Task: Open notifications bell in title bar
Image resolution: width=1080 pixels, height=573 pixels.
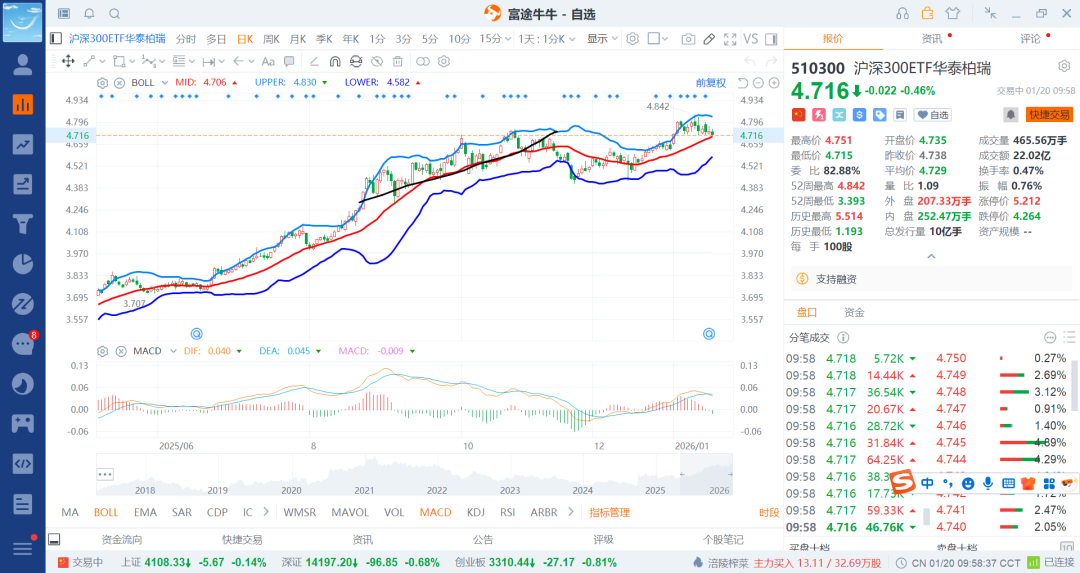Action: point(90,14)
